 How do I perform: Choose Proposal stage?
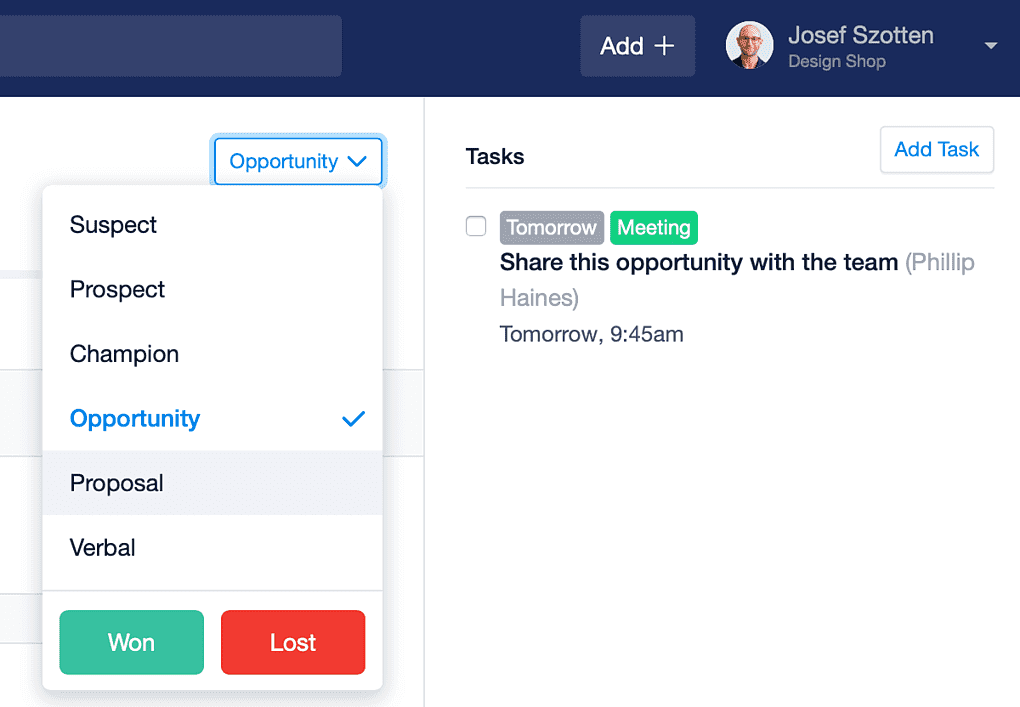coord(212,483)
